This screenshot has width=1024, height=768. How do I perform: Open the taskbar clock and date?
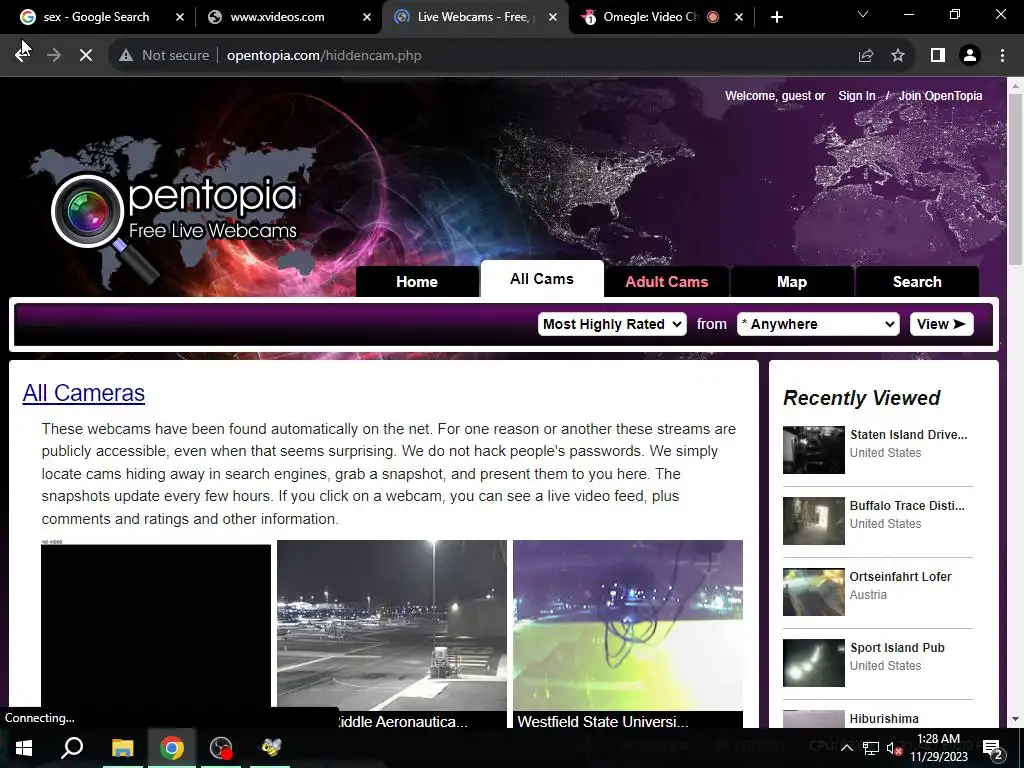coord(938,748)
